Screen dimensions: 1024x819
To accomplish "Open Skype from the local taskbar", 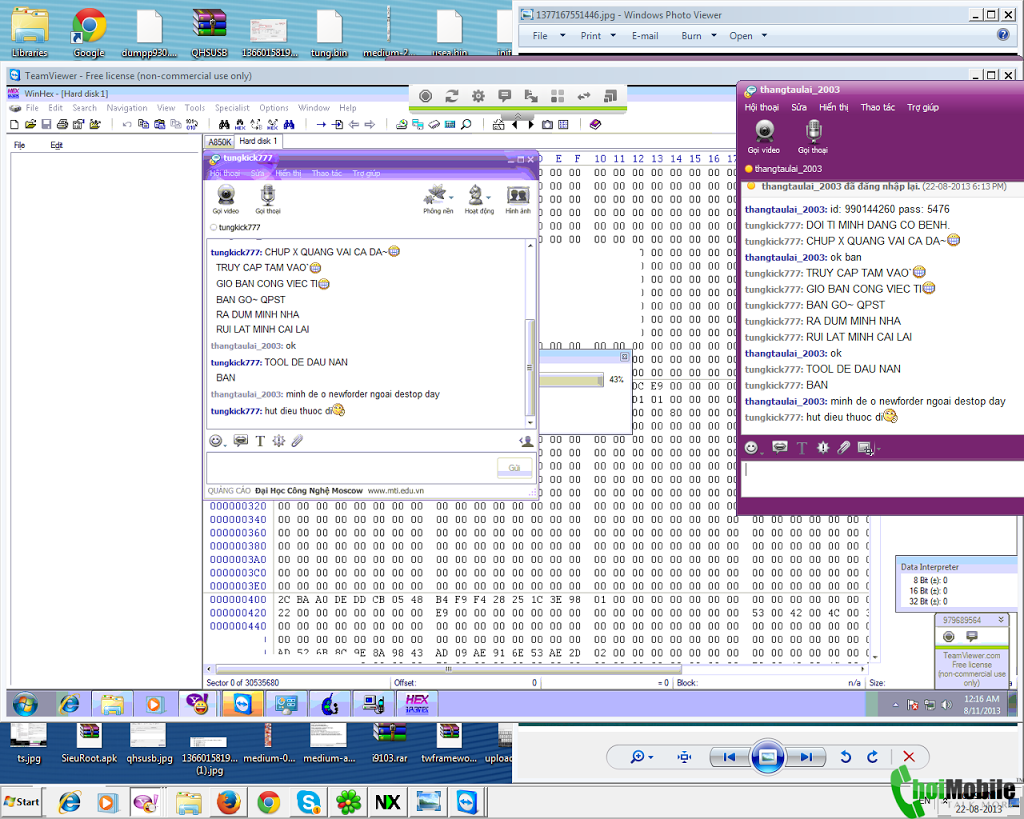I will [x=308, y=802].
